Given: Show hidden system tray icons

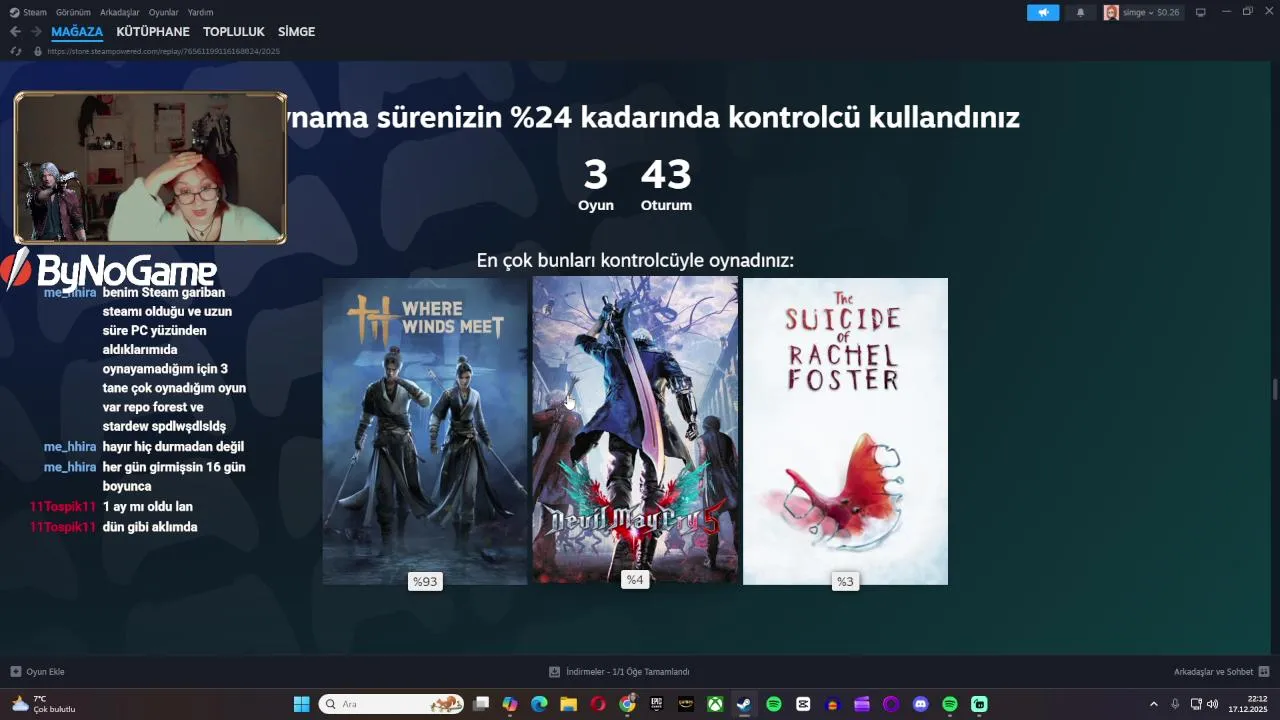Looking at the screenshot, I should 1153,704.
